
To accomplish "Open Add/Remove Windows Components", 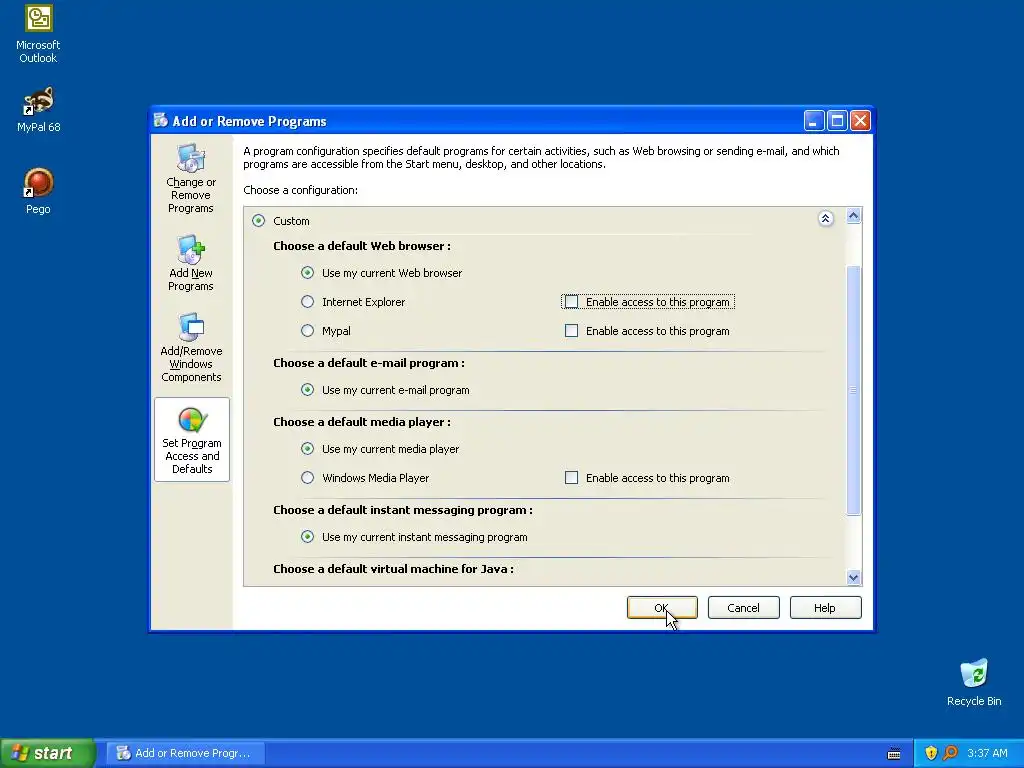I will [x=191, y=347].
